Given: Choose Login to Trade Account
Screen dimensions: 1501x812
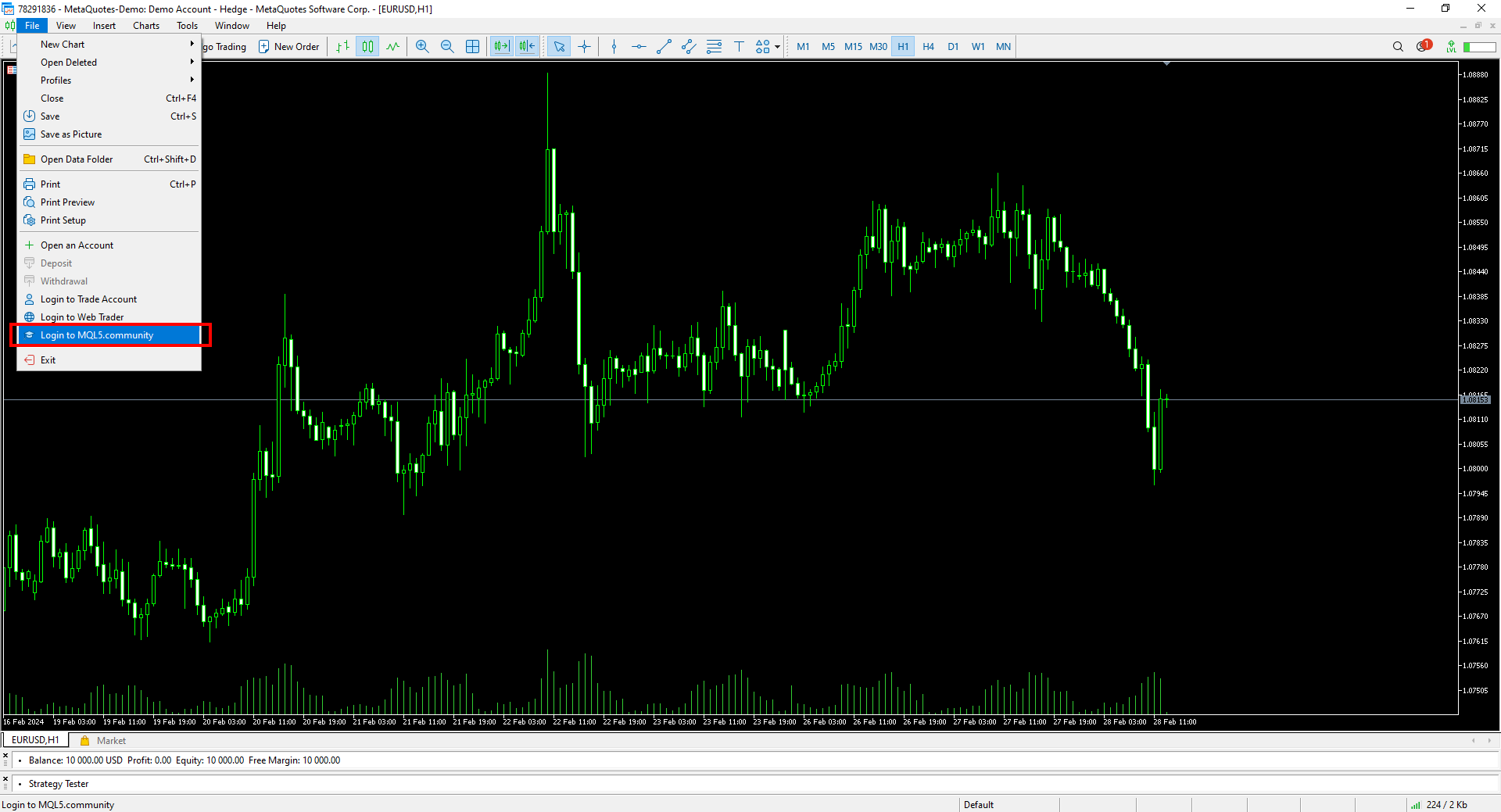Looking at the screenshot, I should coord(109,299).
